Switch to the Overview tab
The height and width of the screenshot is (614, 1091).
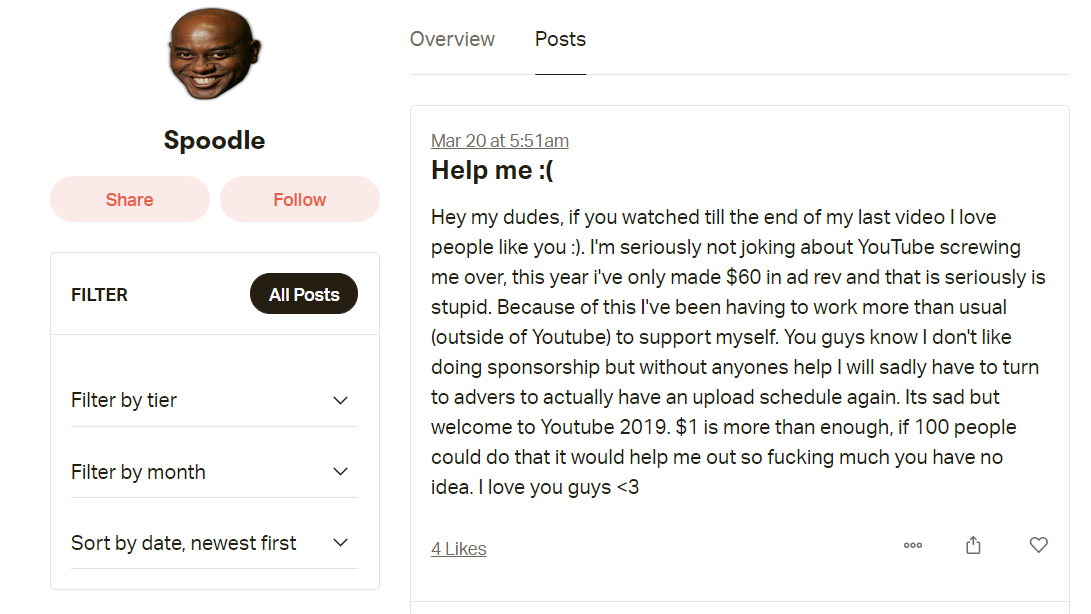point(452,39)
